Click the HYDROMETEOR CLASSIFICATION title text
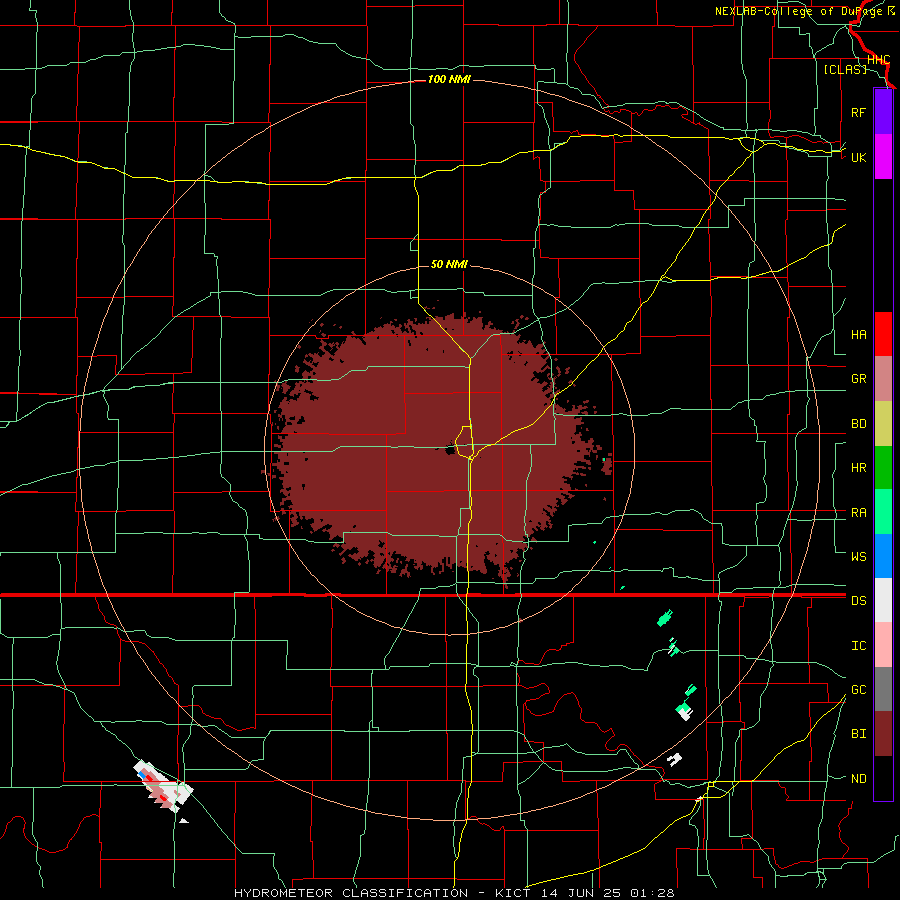The height and width of the screenshot is (900, 900). point(351,893)
